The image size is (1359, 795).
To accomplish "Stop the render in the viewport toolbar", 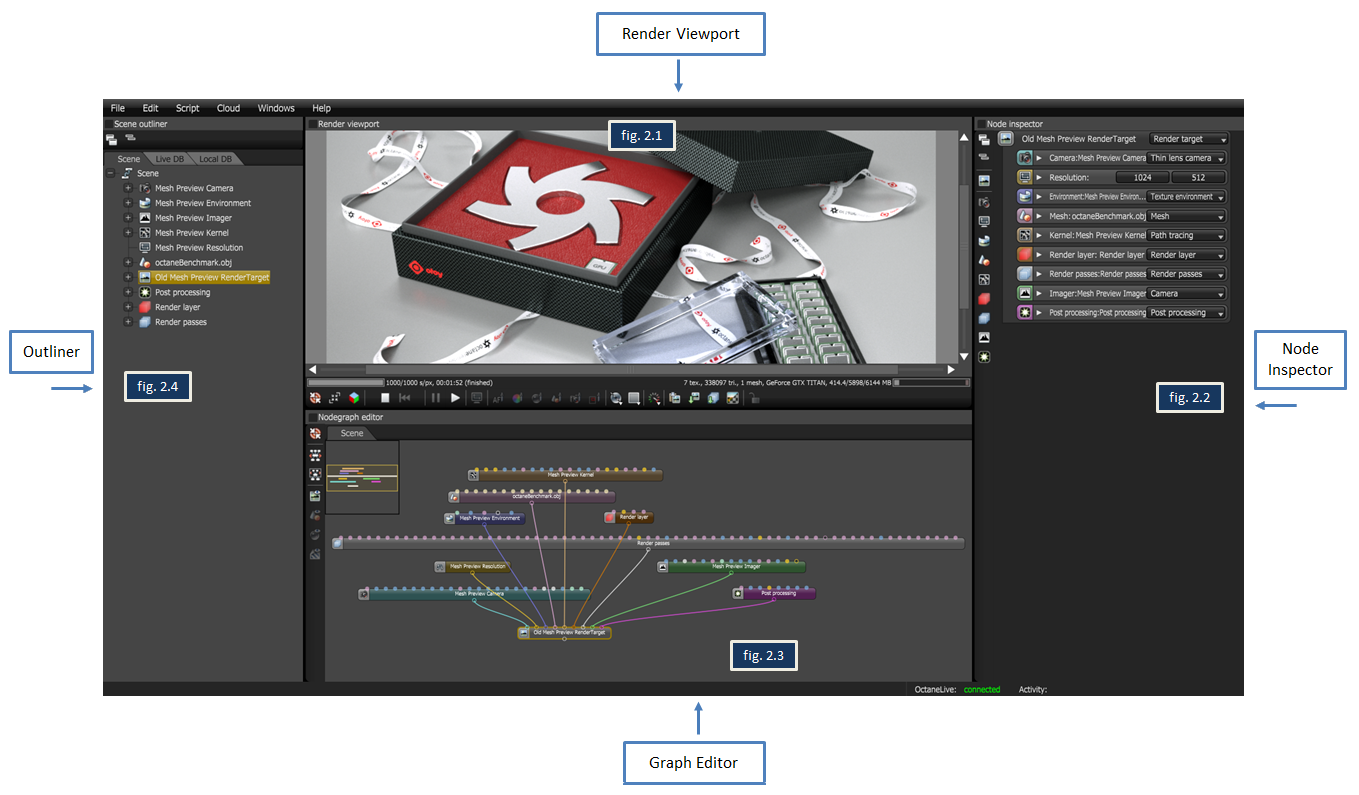I will pyautogui.click(x=385, y=398).
